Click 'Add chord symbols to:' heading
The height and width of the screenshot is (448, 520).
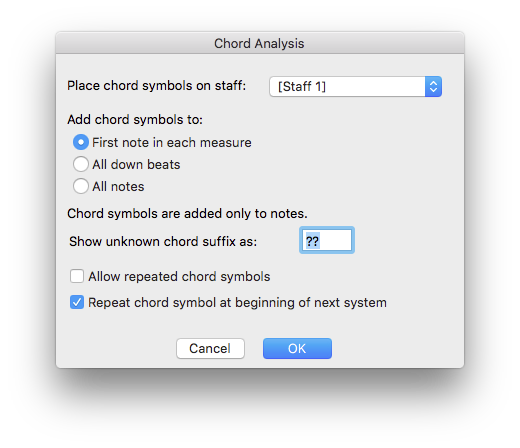[135, 119]
